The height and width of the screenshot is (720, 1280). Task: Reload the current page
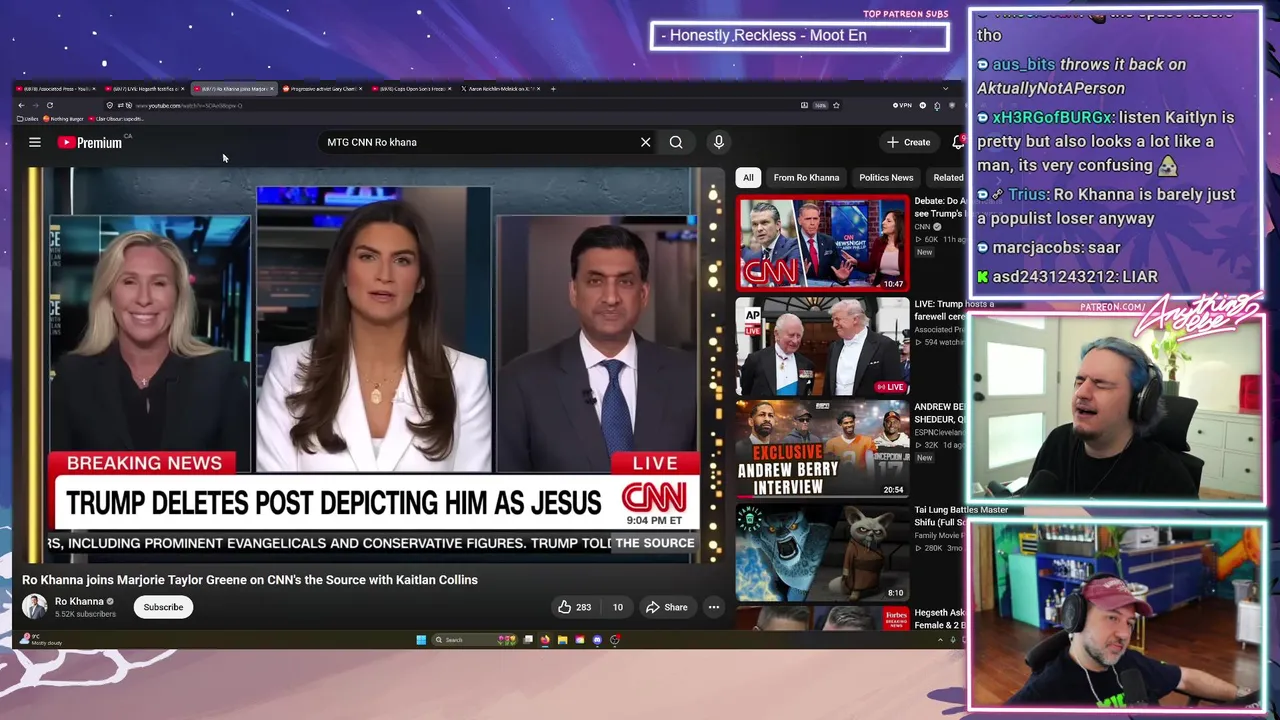click(x=50, y=105)
